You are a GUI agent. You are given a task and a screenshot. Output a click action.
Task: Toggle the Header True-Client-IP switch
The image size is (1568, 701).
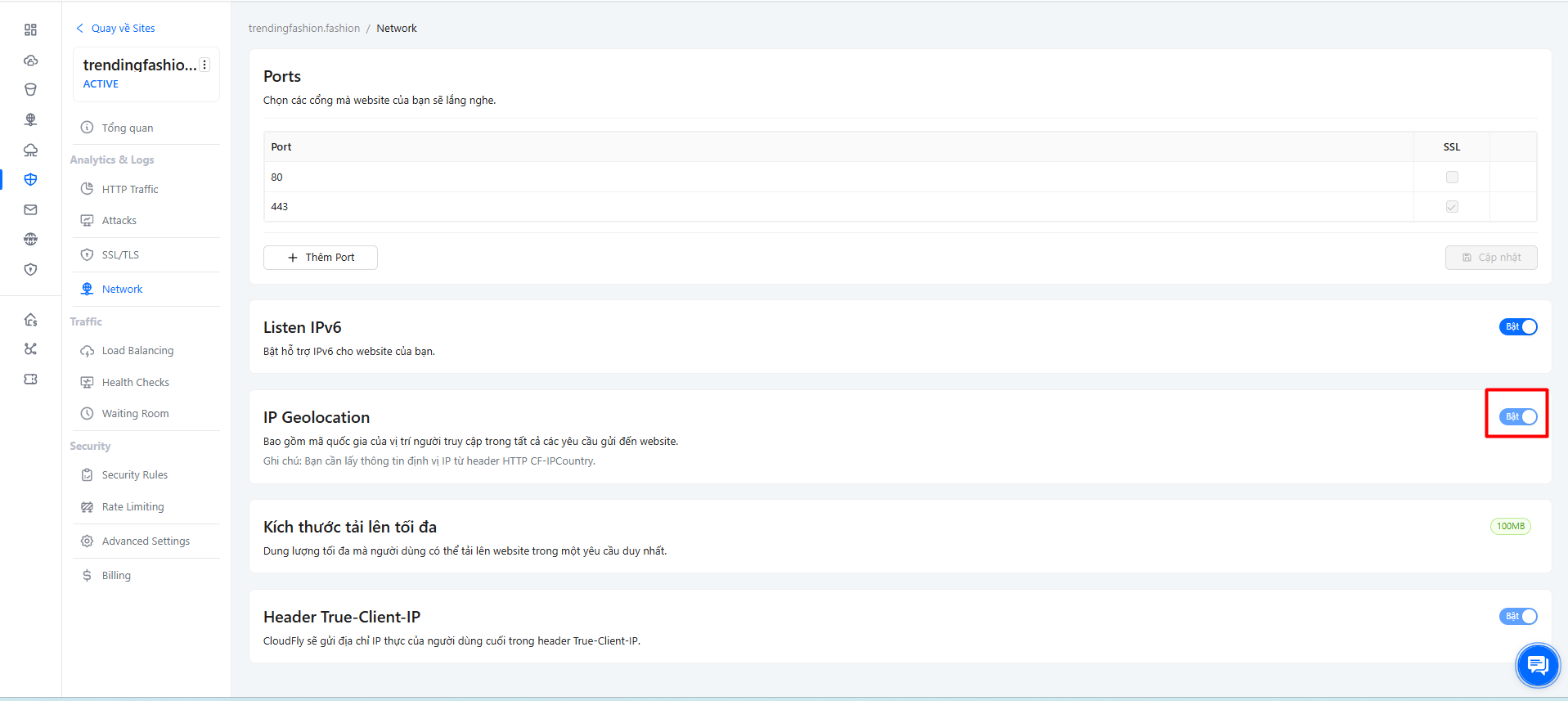tap(1518, 617)
